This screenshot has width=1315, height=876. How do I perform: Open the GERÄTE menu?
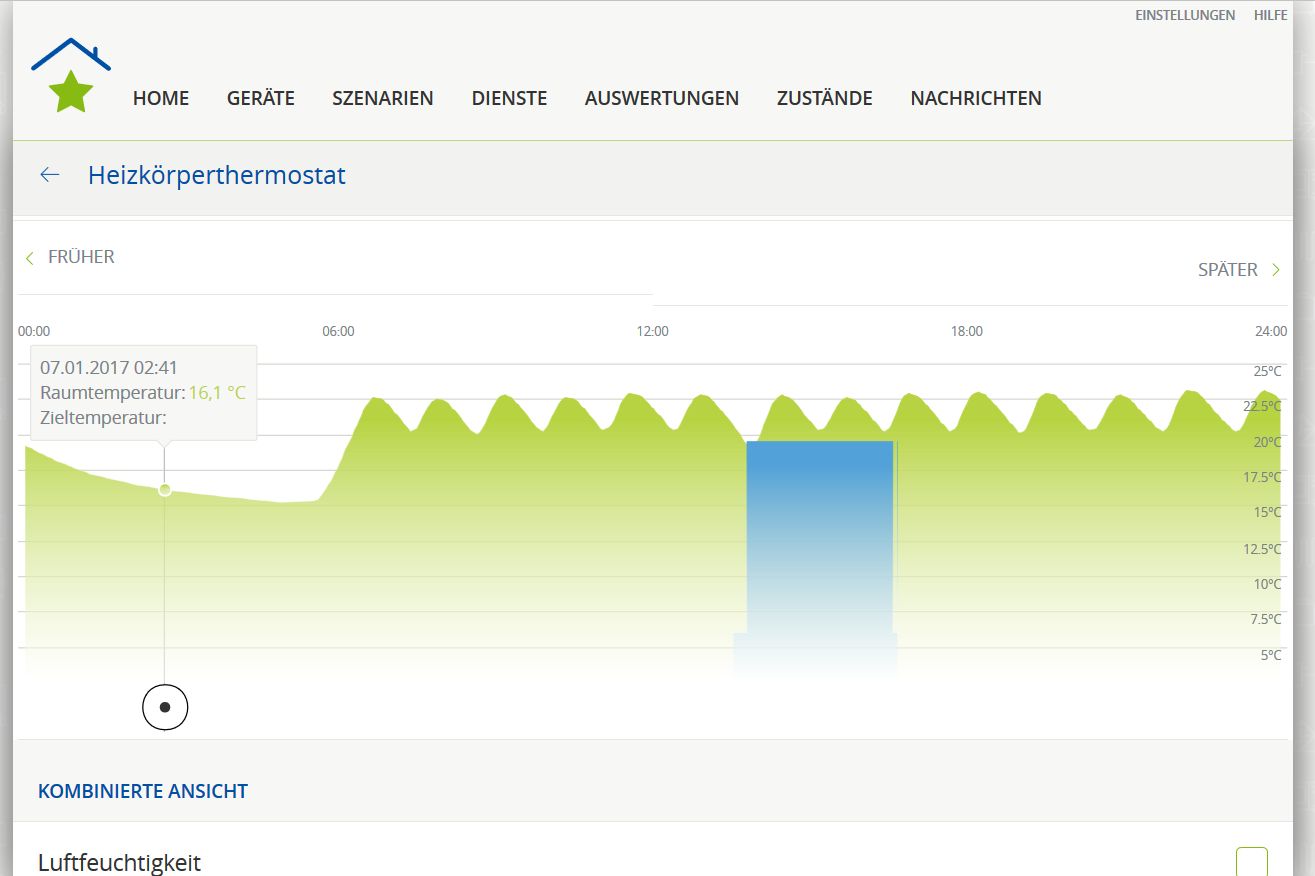coord(260,98)
